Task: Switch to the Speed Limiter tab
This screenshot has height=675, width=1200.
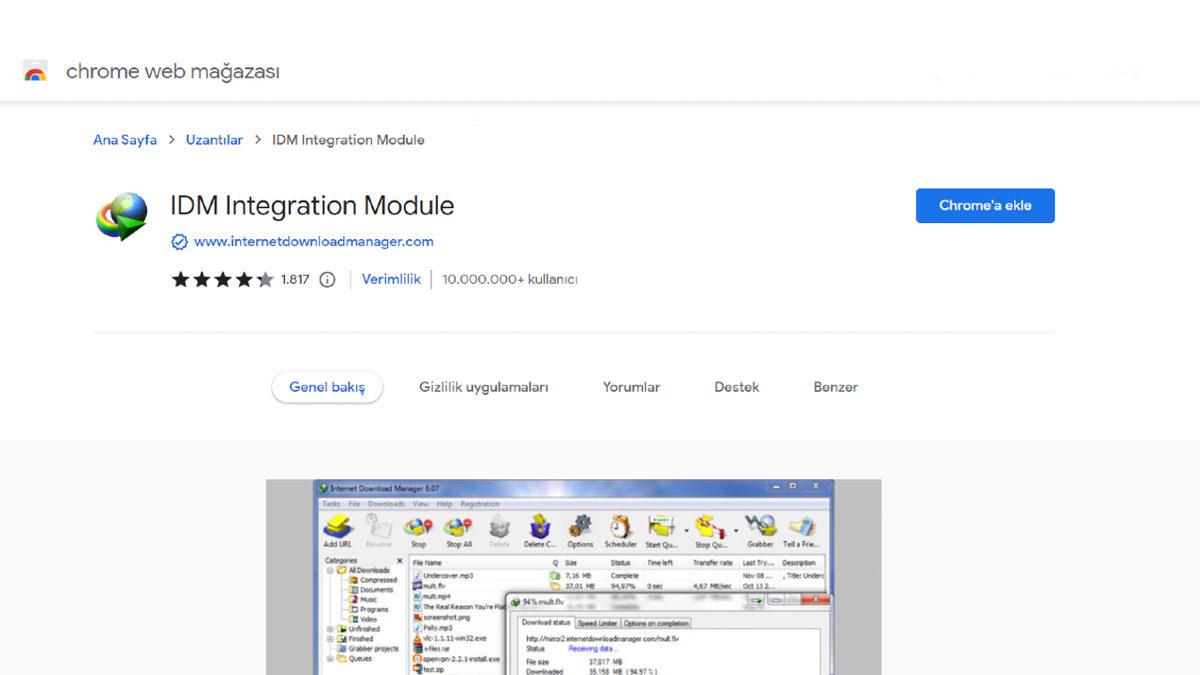Action: click(600, 624)
